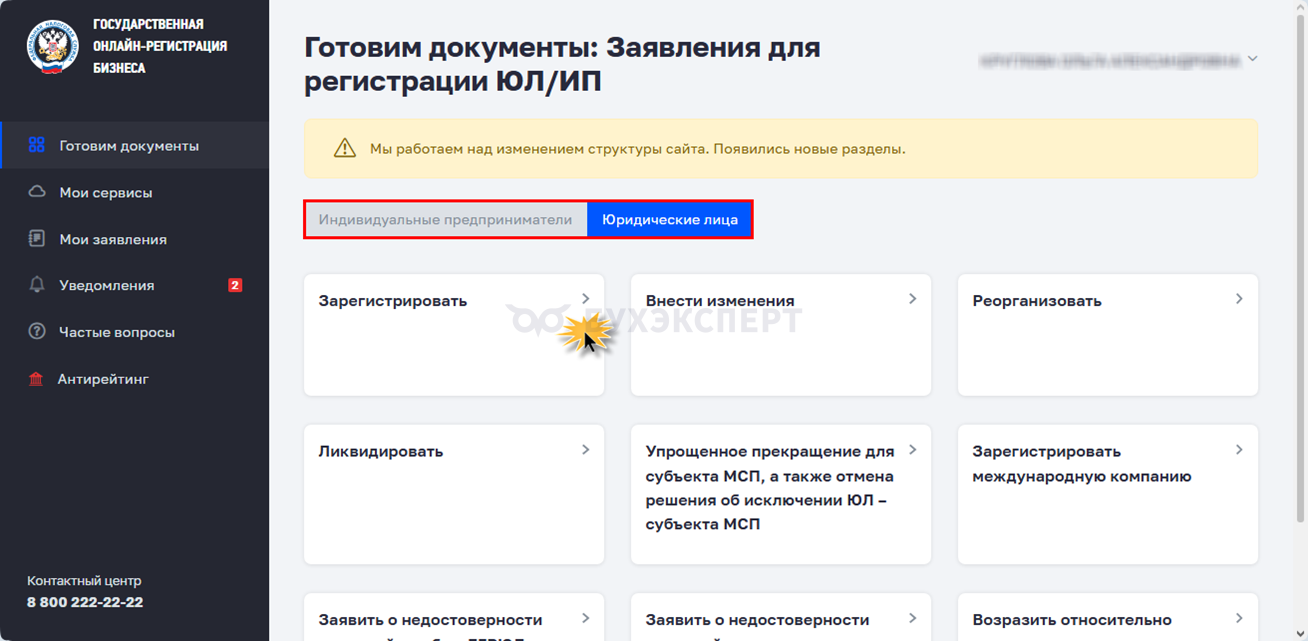Switch to Индивидуальные предприниматели tab
The width and height of the screenshot is (1308, 641).
pyautogui.click(x=445, y=220)
